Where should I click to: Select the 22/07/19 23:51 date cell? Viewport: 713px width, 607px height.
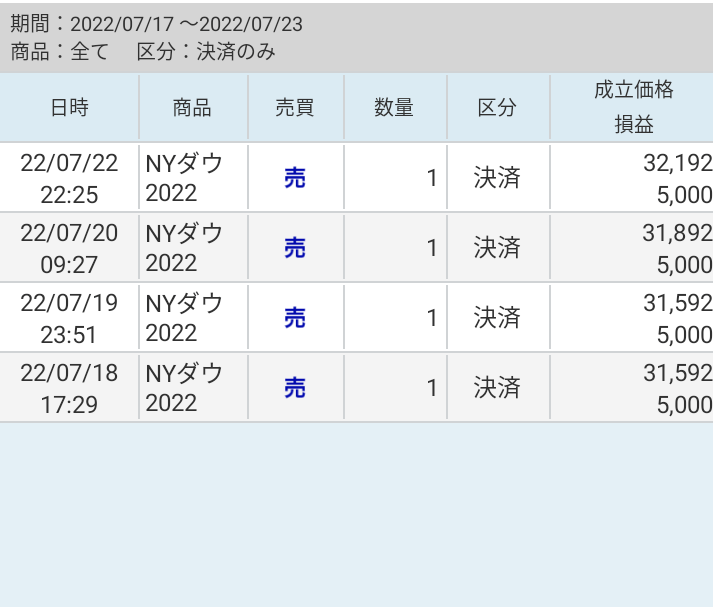[69, 318]
